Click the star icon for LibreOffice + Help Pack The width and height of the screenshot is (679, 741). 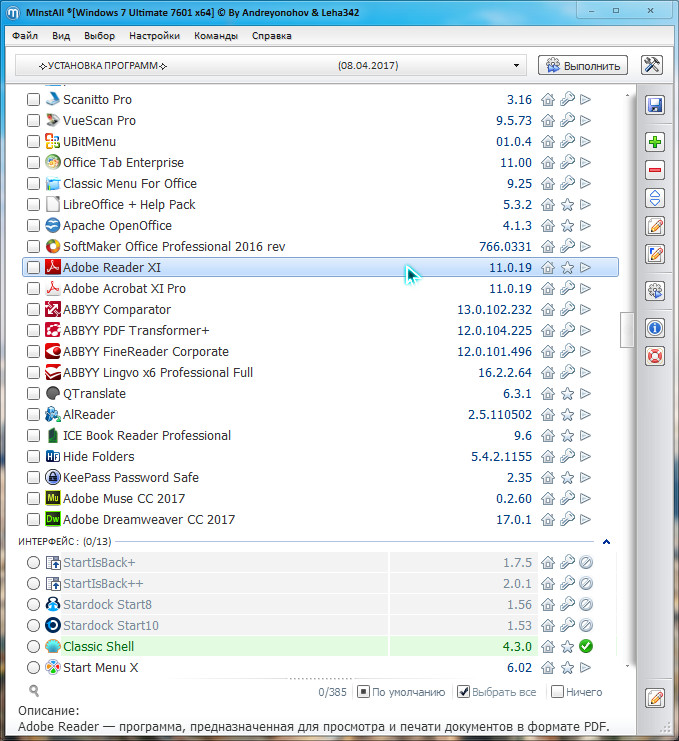567,205
